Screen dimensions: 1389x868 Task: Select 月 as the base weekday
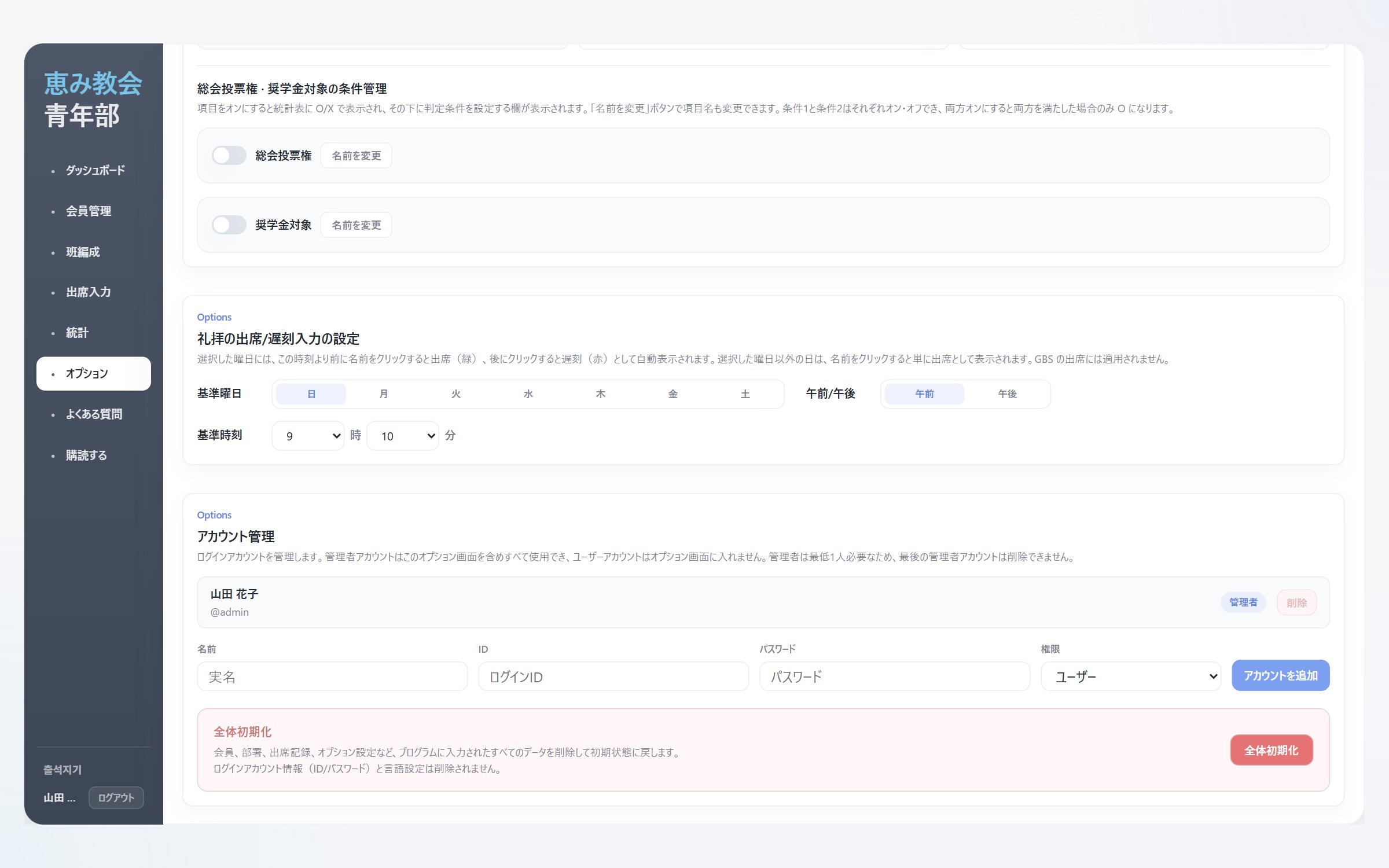click(384, 394)
